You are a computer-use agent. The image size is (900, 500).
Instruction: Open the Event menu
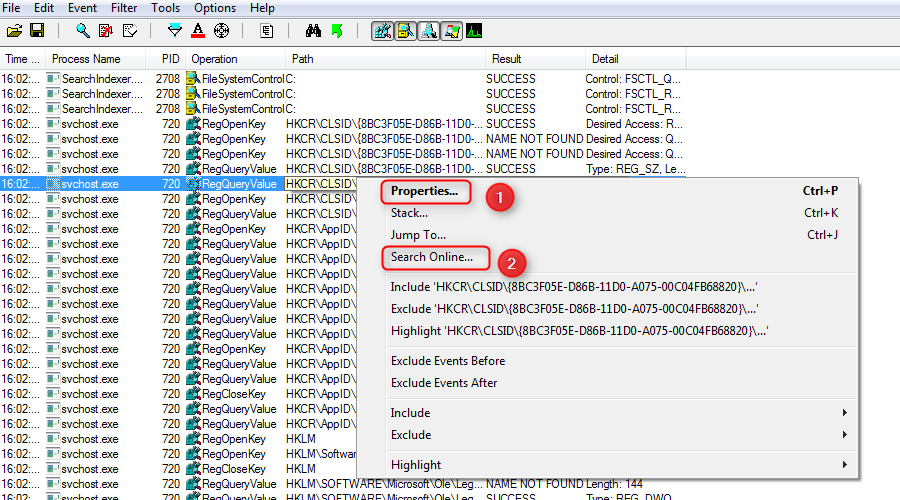(x=83, y=8)
